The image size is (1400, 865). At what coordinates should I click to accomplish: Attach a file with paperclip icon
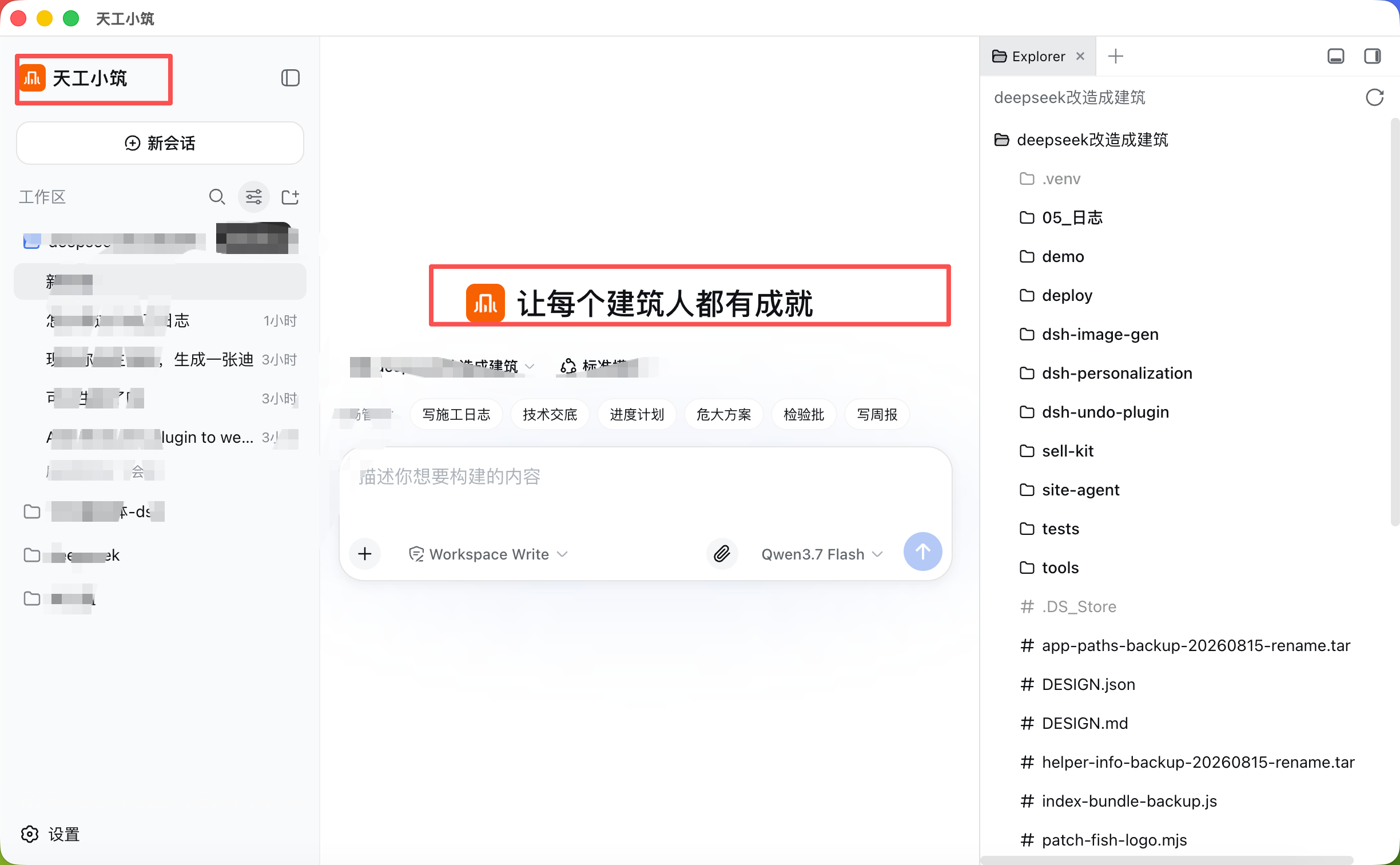(x=722, y=554)
